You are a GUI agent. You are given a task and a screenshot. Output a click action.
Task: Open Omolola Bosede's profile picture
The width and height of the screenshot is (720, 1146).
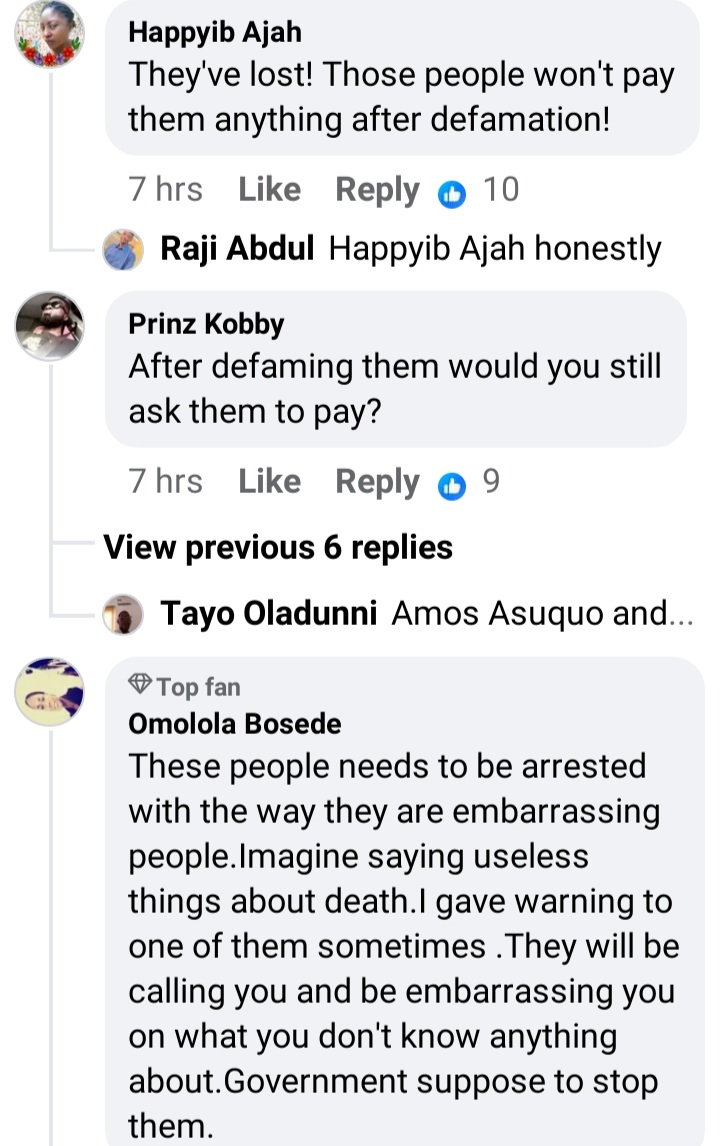click(49, 691)
